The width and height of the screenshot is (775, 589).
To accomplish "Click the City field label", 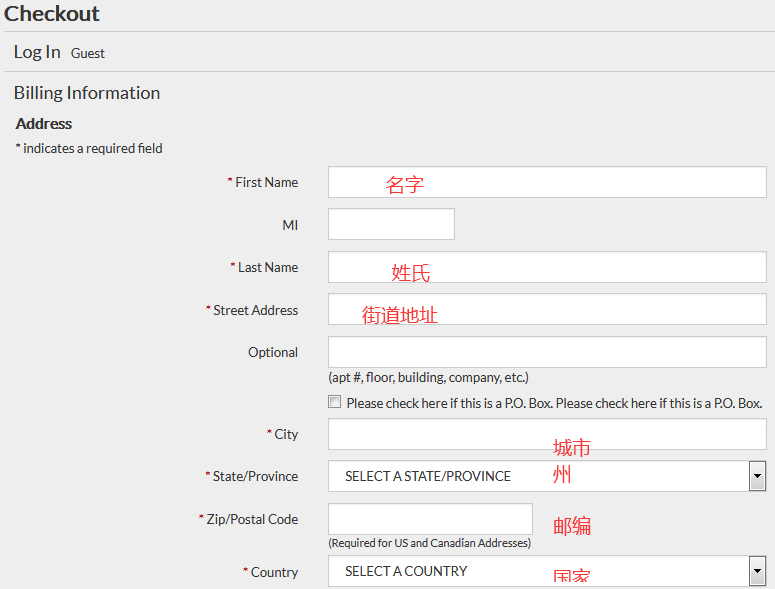I will pos(286,434).
